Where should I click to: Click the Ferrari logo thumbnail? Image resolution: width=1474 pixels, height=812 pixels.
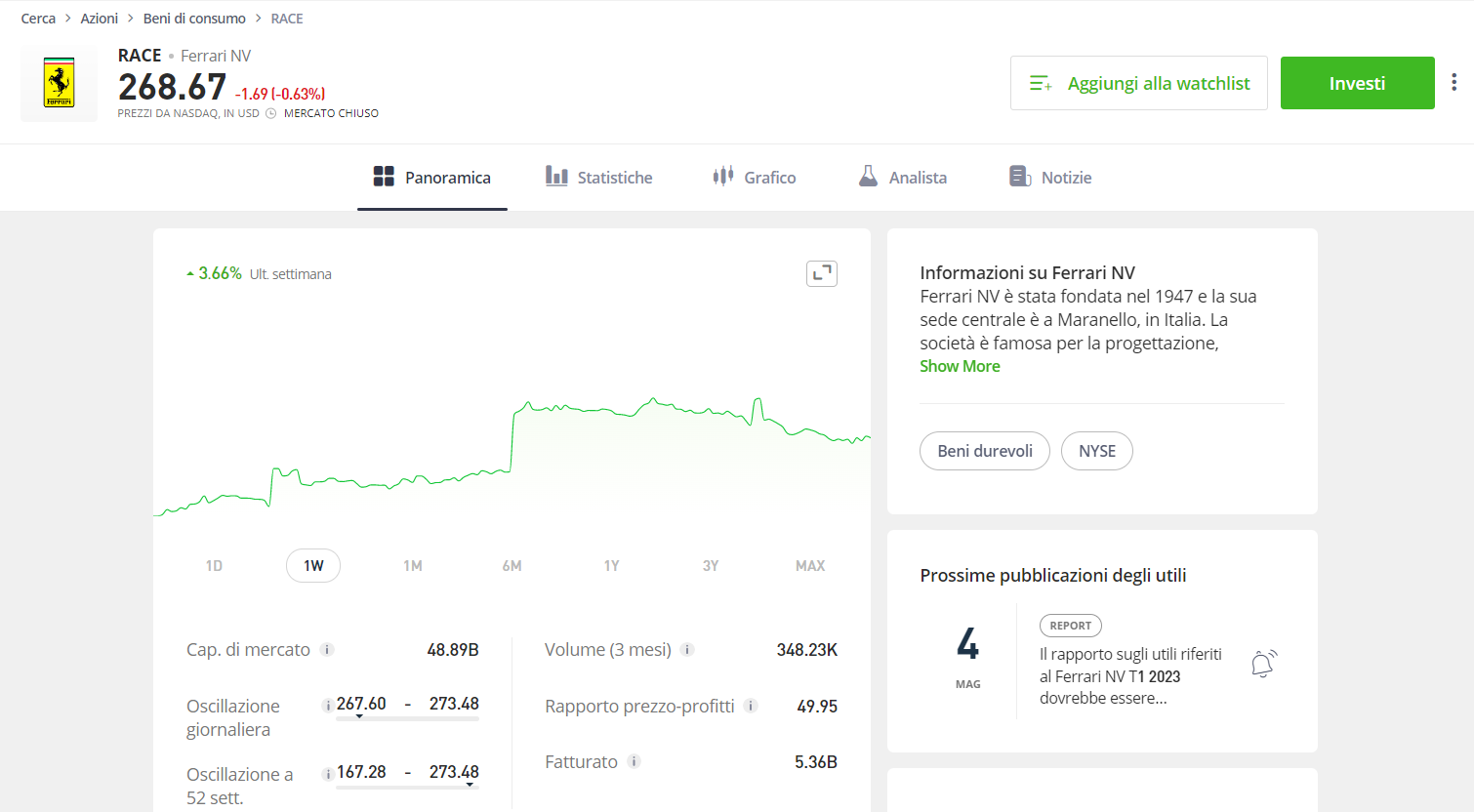click(x=60, y=83)
